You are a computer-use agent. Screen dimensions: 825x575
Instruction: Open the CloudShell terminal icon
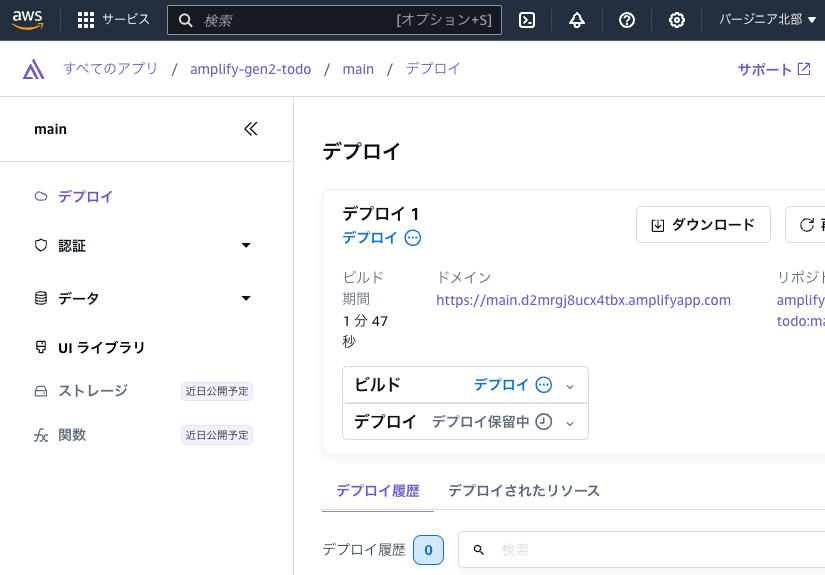coord(527,20)
